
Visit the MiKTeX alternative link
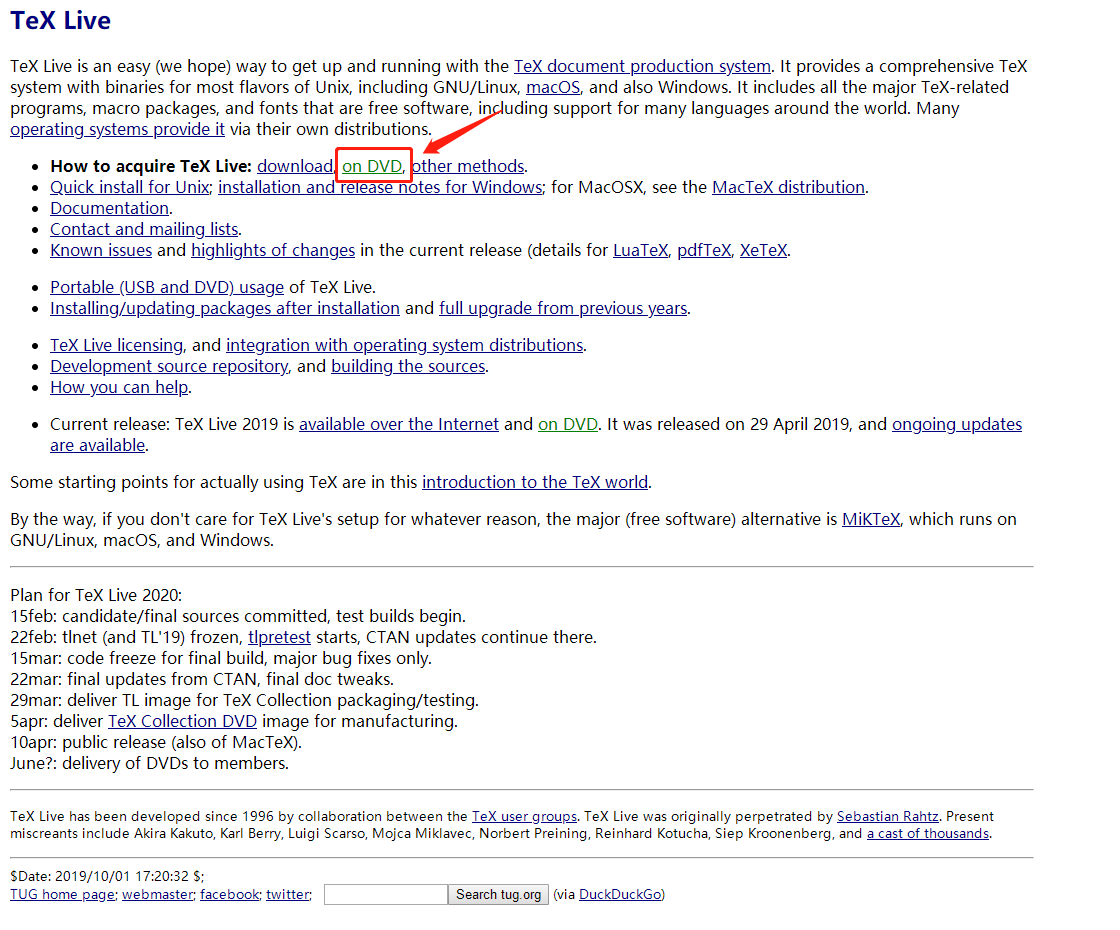point(871,519)
